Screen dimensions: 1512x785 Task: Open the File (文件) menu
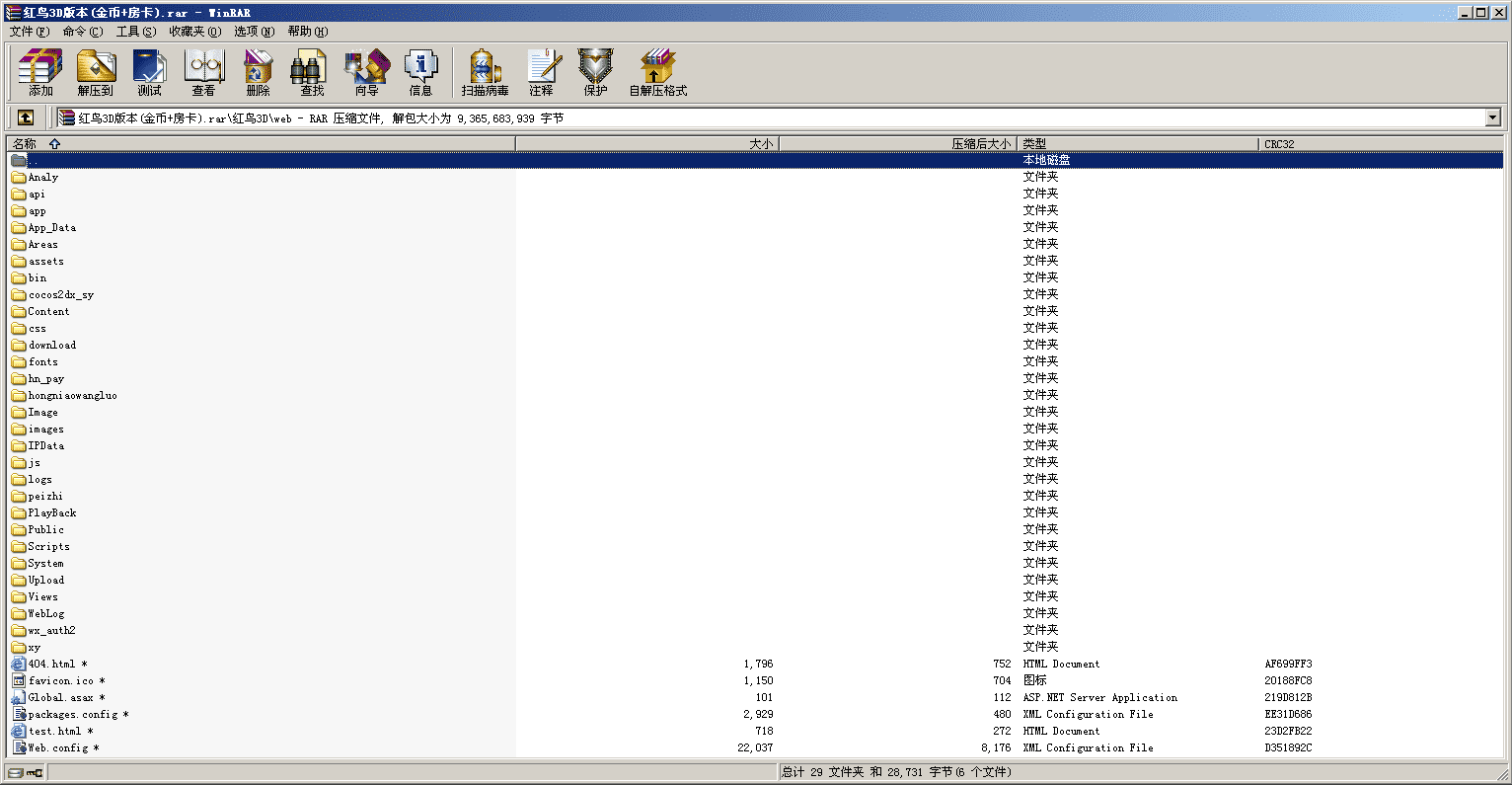(29, 32)
